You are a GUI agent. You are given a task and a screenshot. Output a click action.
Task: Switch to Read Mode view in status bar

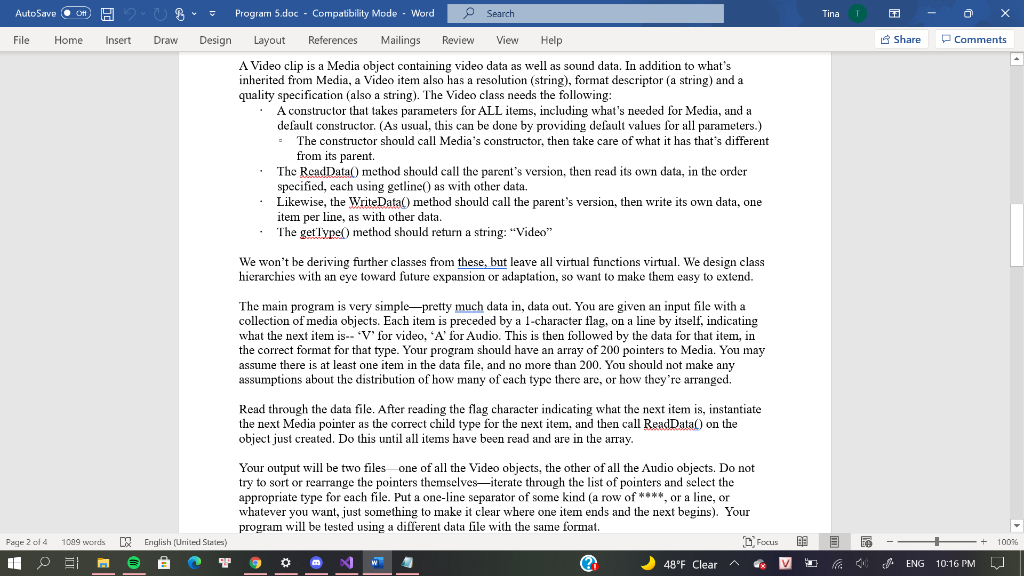coord(803,540)
